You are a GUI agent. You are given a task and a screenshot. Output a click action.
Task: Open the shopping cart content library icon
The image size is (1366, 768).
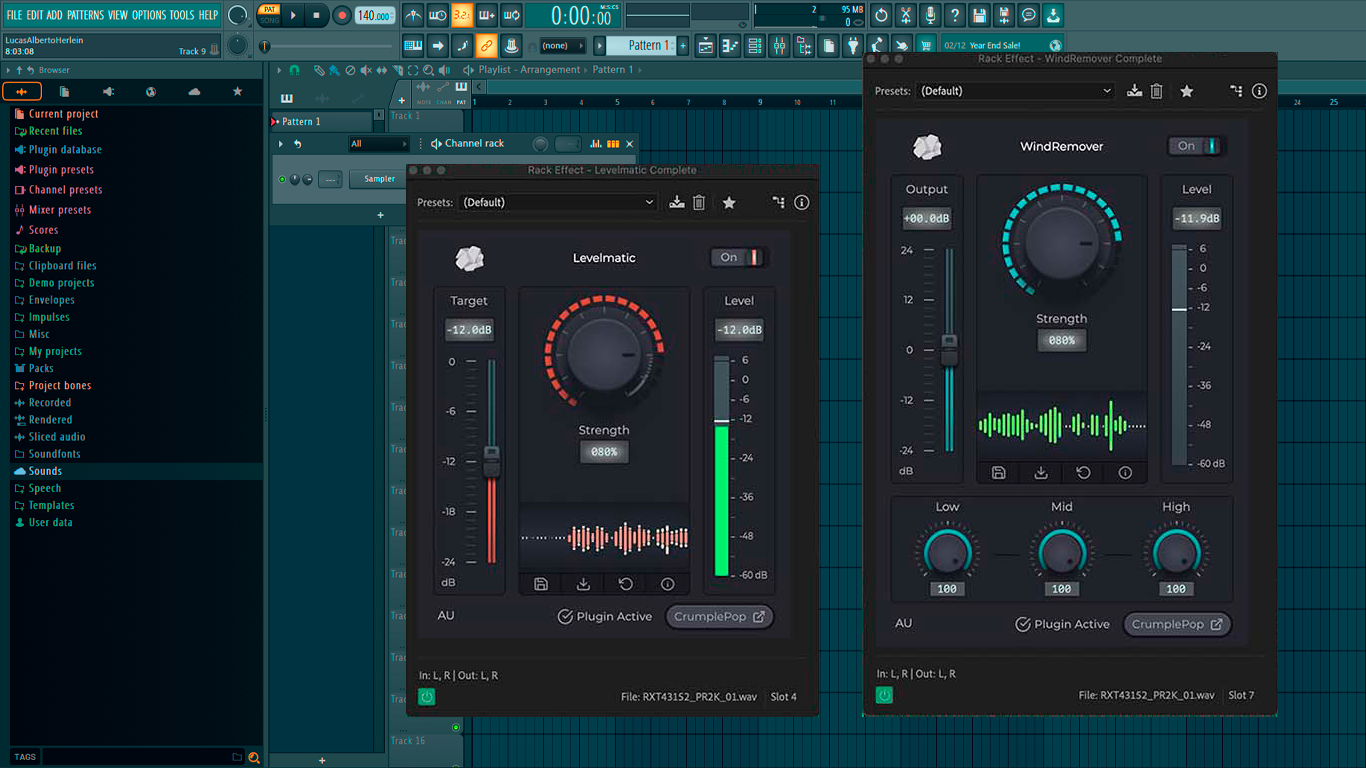[926, 45]
